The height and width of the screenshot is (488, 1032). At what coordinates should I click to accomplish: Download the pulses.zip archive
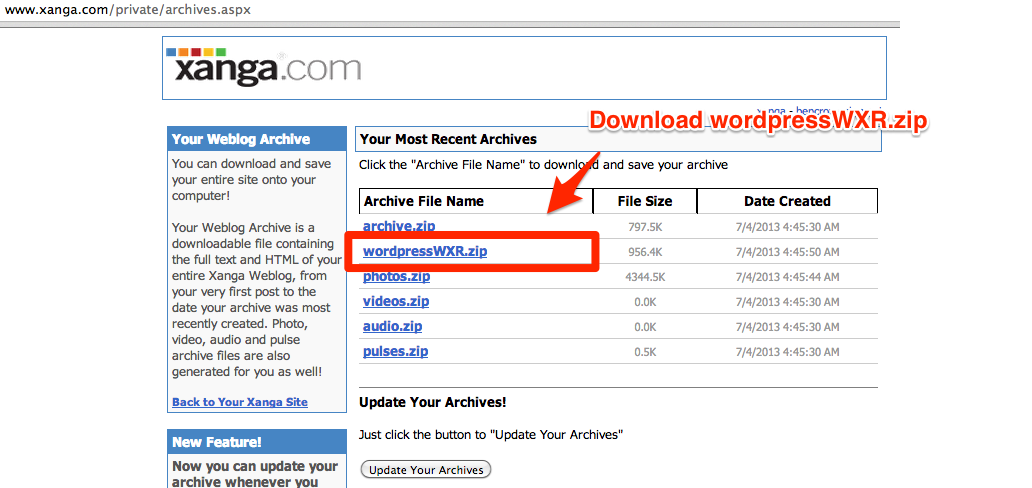tap(395, 351)
